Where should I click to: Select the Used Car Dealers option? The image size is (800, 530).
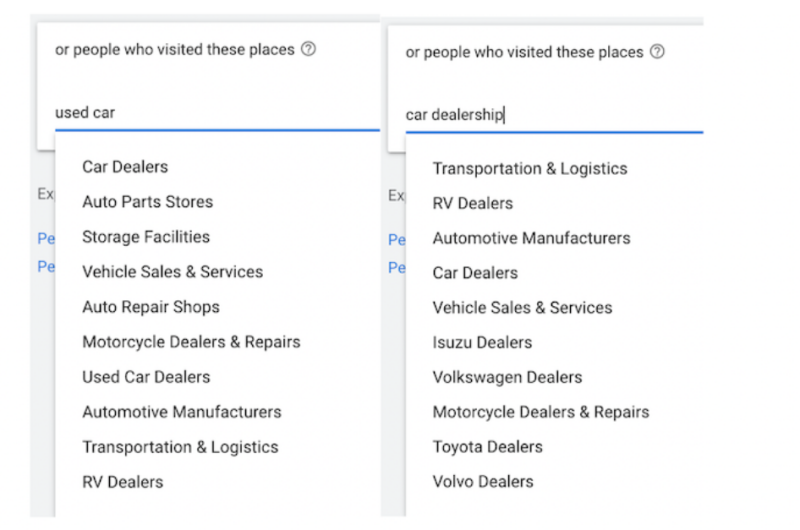point(146,377)
